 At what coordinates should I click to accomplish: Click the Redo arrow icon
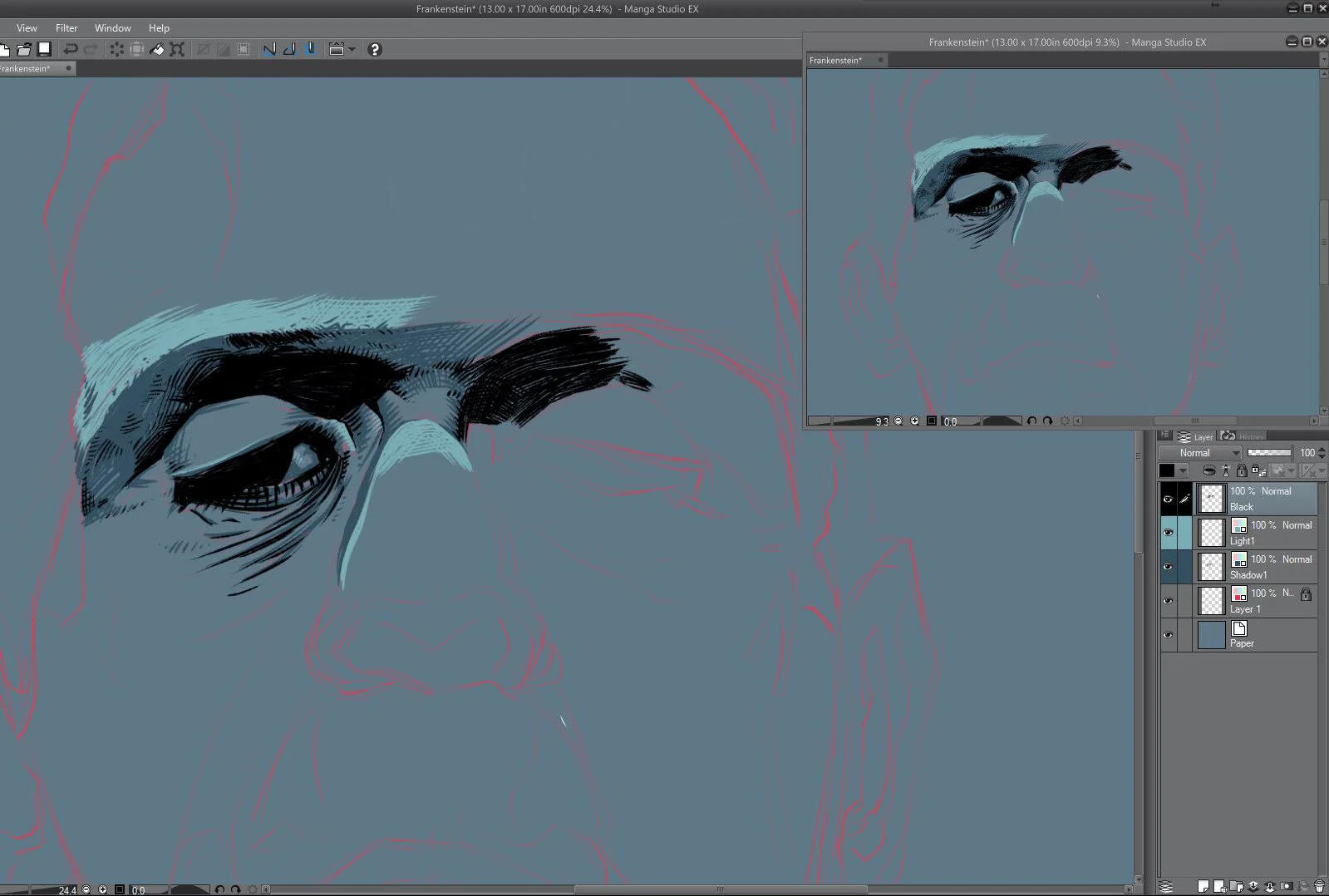click(x=91, y=49)
